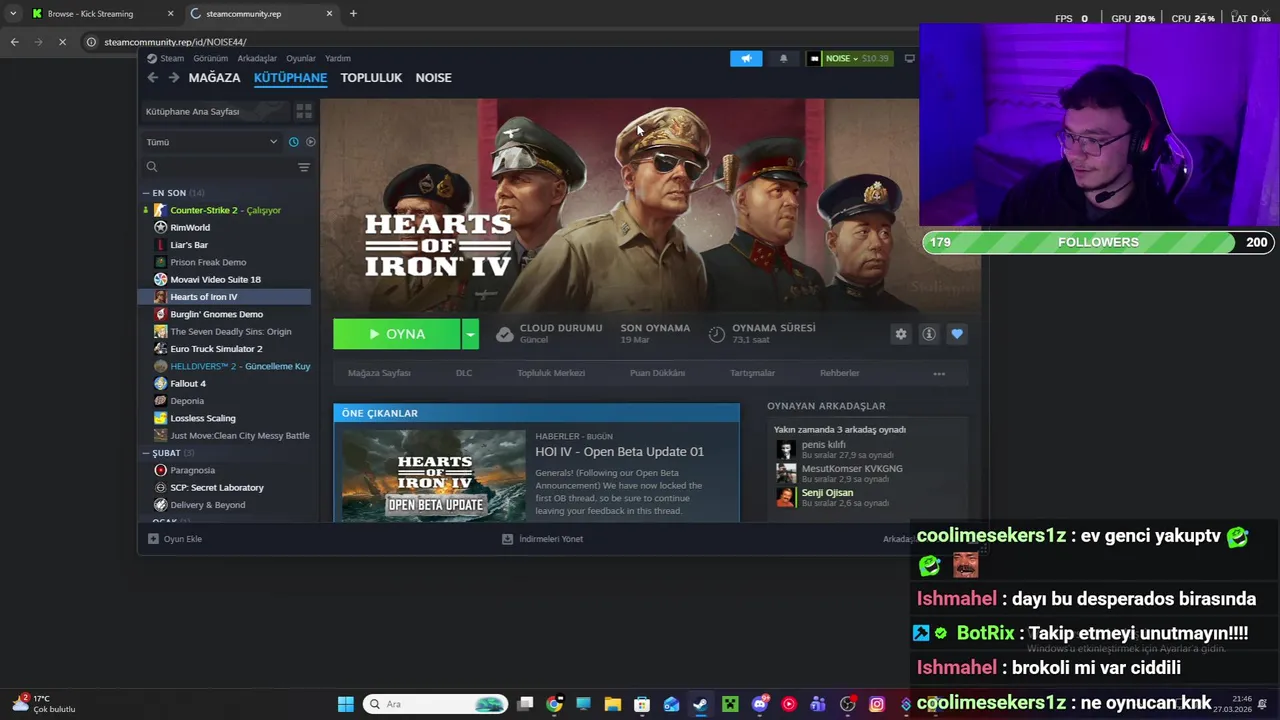This screenshot has width=1280, height=720.
Task: Click the Open Beta Update news thumbnail
Action: coord(433,476)
